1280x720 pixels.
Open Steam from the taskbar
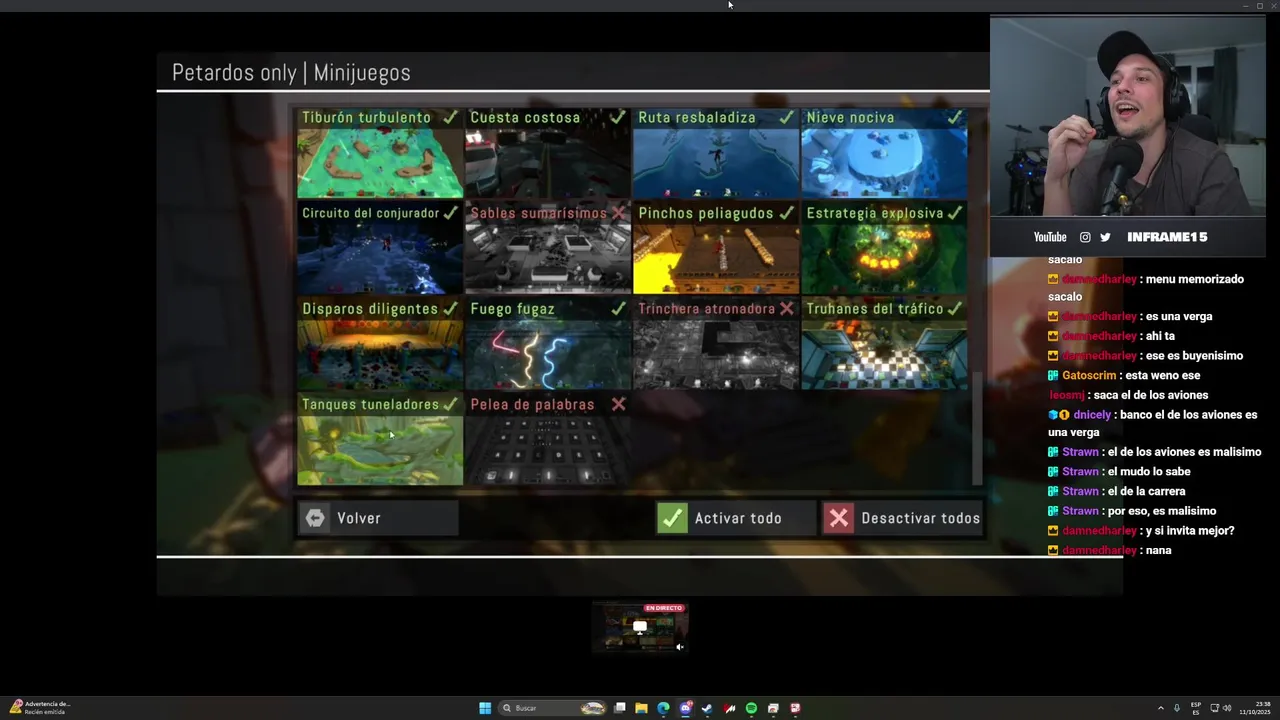point(707,708)
